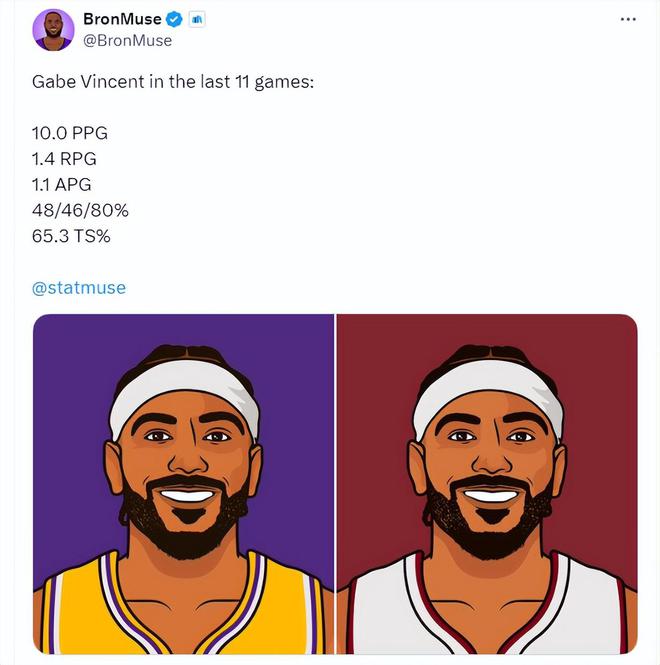Click the blue verified checkmark badge
Viewport: 660px width, 665px height.
(x=174, y=19)
